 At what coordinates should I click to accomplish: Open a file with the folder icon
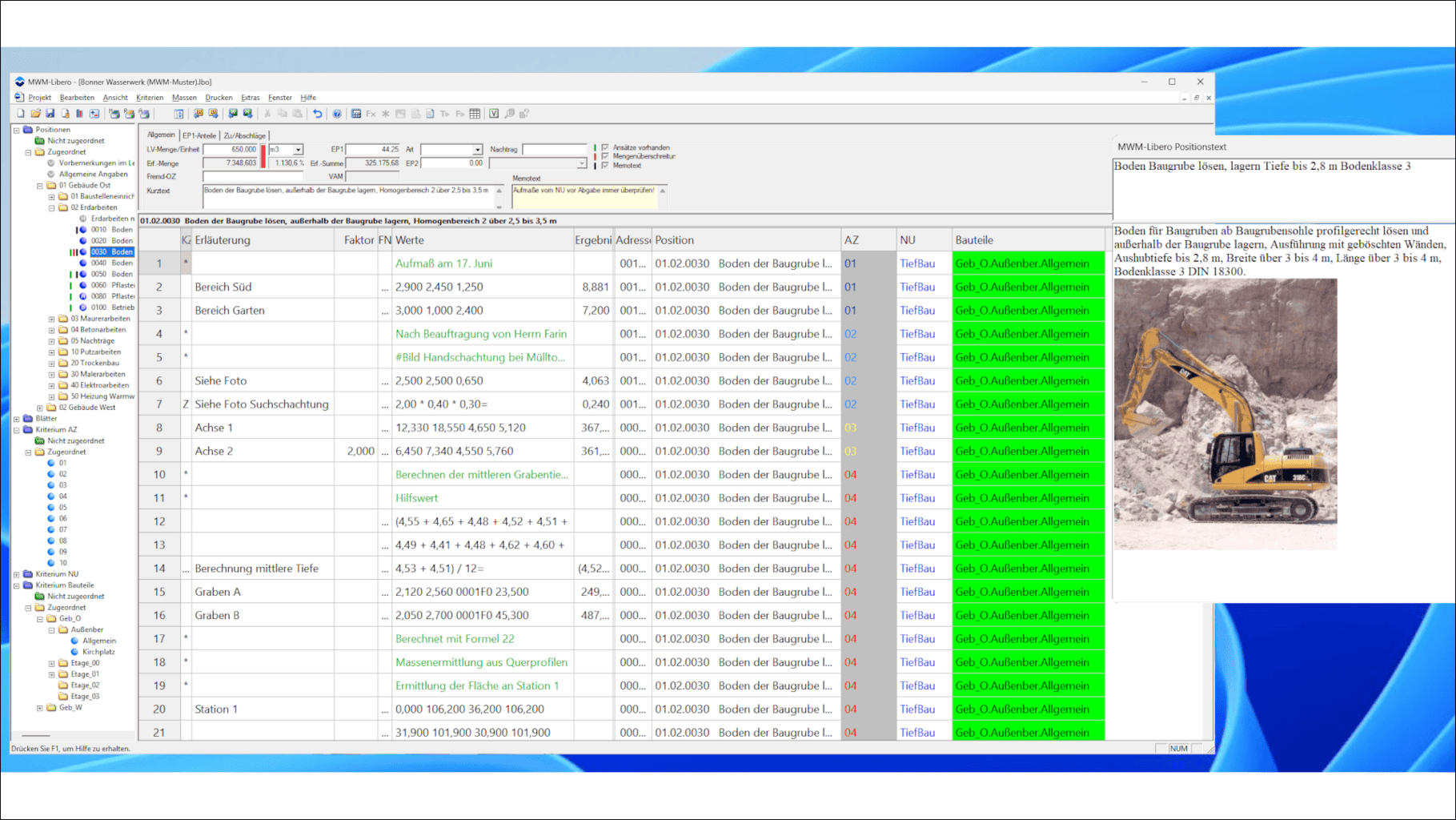click(x=35, y=114)
